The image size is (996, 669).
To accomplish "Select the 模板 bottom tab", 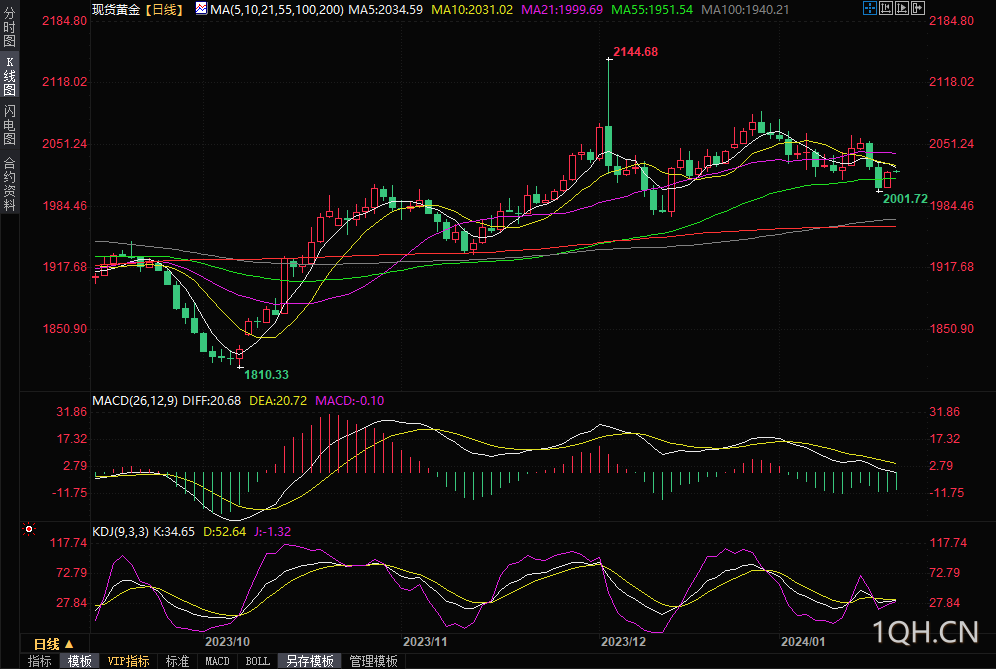I will click(80, 661).
